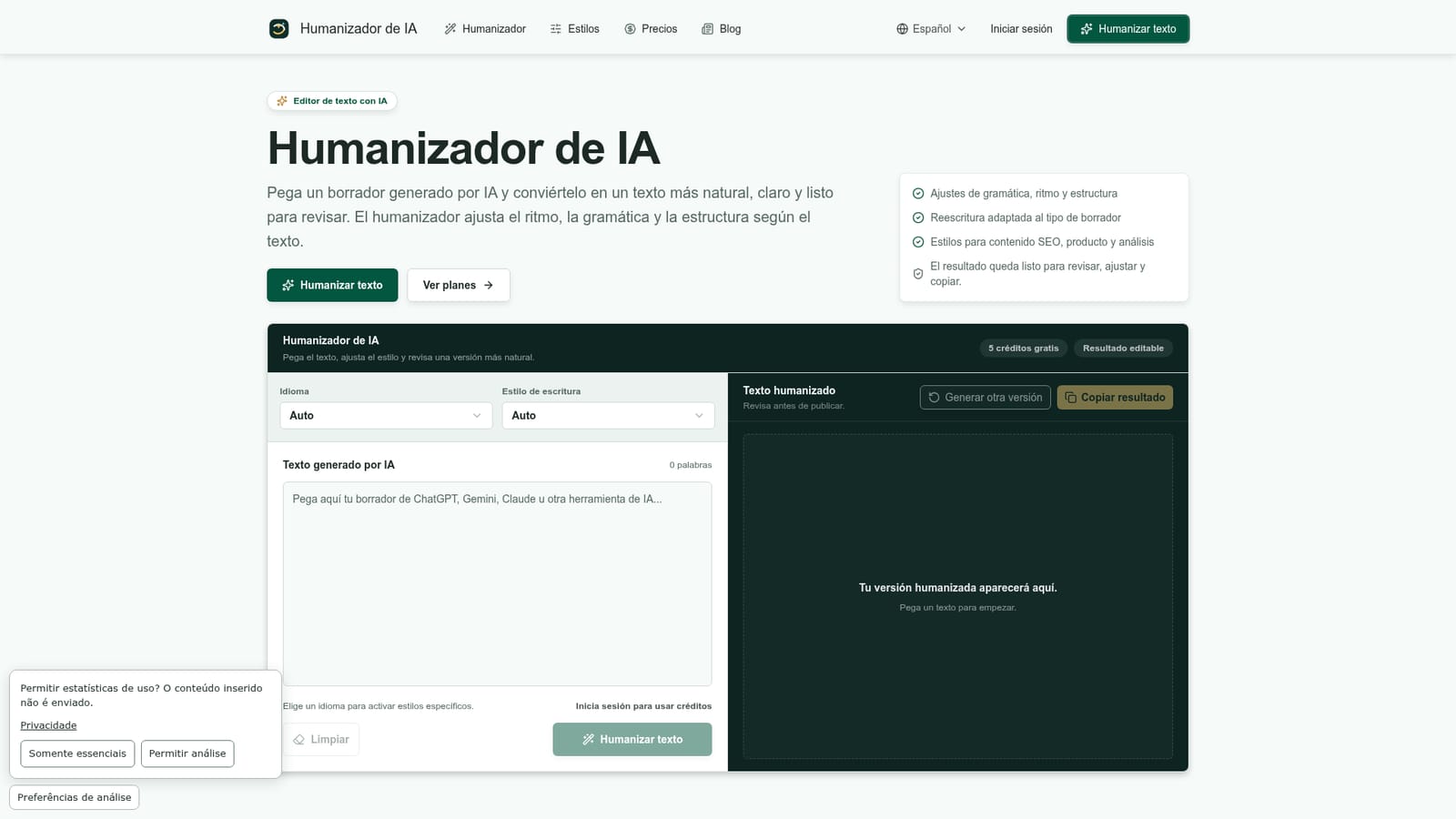Image resolution: width=1456 pixels, height=819 pixels.
Task: Click the header Humanizar texto button
Action: coord(1128,29)
